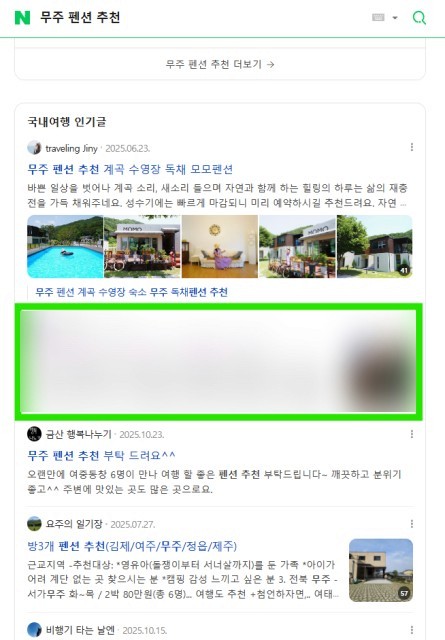The image size is (445, 640).
Task: Click 요주의 일기장 profile avatar
Action: [x=34, y=524]
